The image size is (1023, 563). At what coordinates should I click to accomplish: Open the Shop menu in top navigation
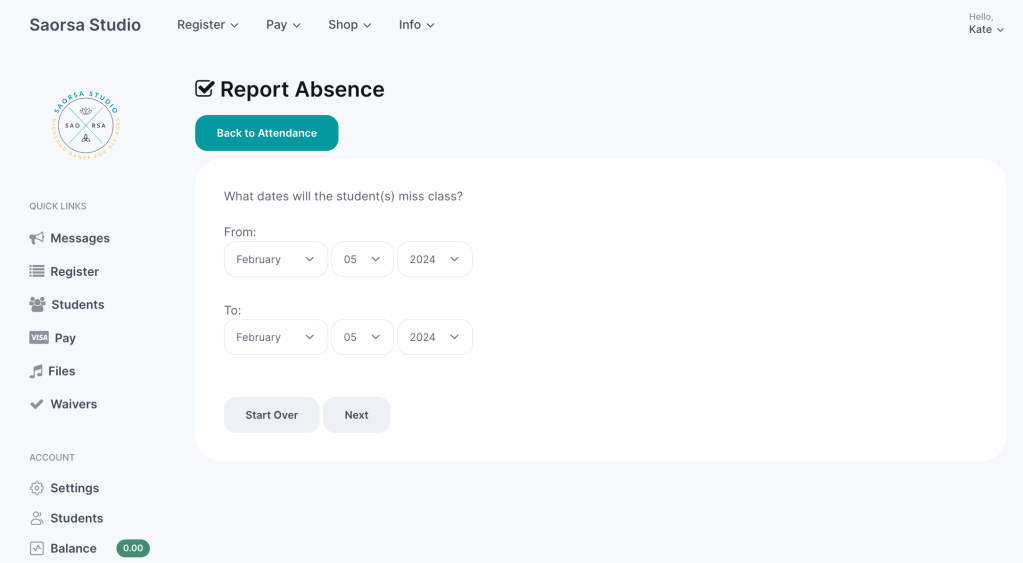tap(350, 25)
